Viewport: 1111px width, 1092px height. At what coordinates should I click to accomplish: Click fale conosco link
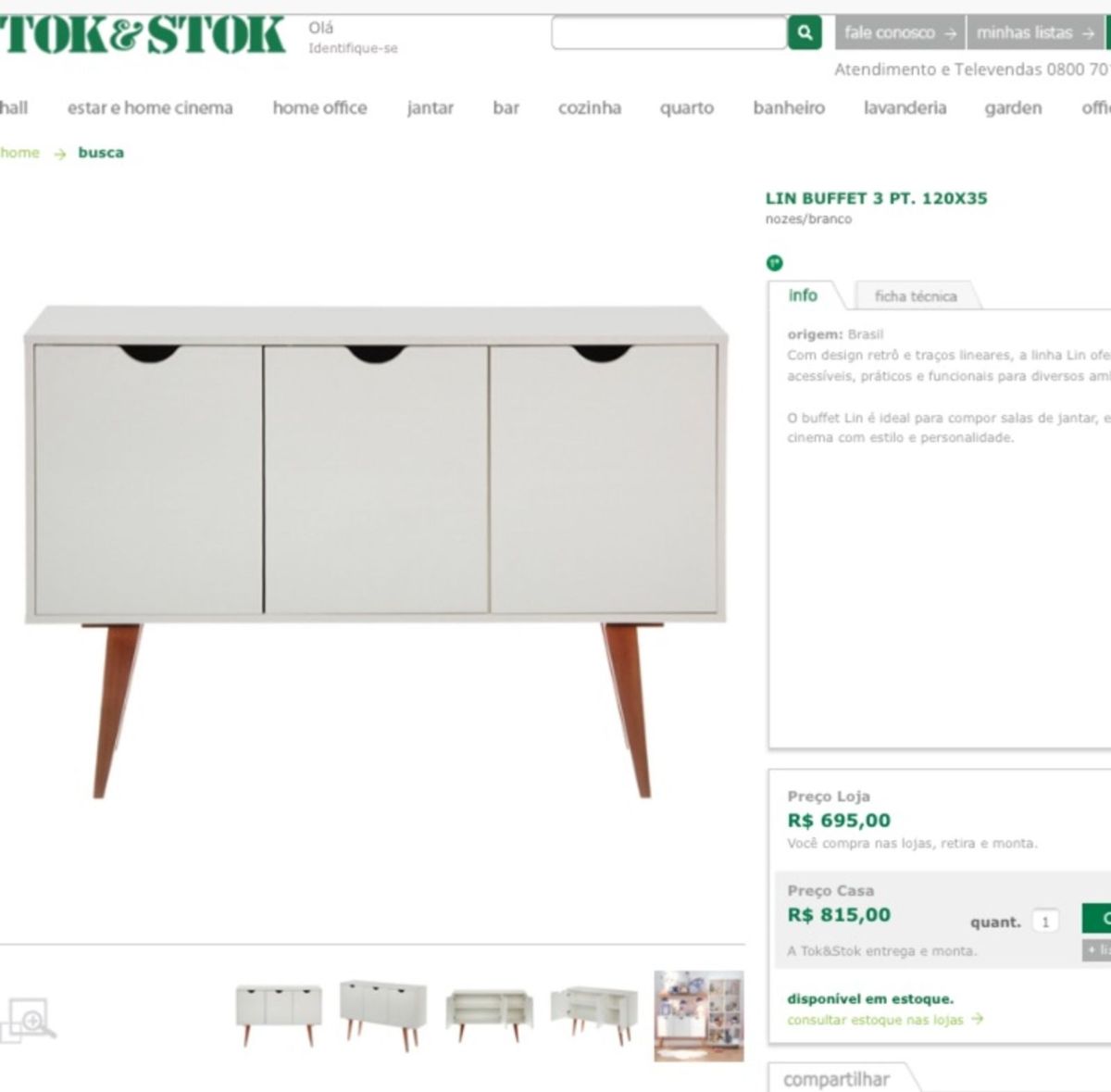coord(900,32)
